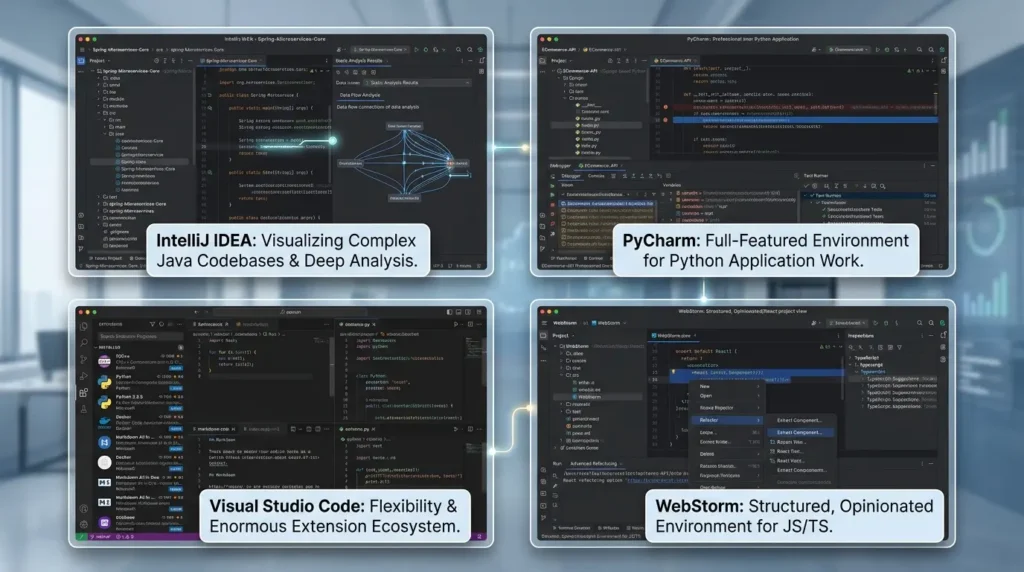Choose Refactor in WebStorm context menu
The height and width of the screenshot is (572, 1024).
coord(726,421)
